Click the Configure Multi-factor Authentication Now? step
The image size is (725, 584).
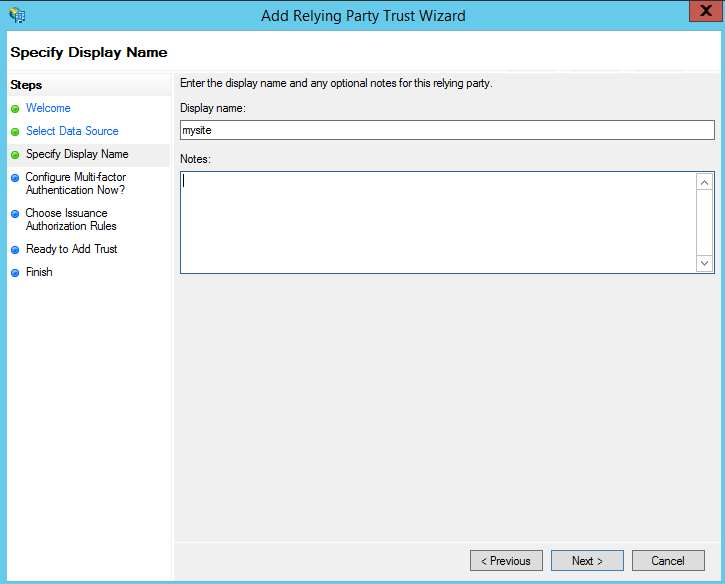click(x=75, y=184)
